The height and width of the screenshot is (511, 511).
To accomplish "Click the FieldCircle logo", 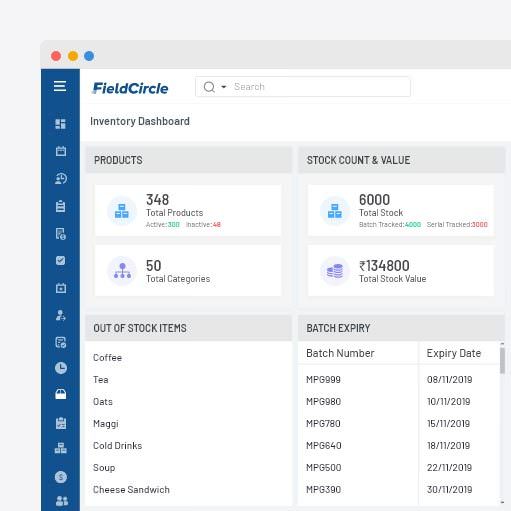I will click(130, 88).
